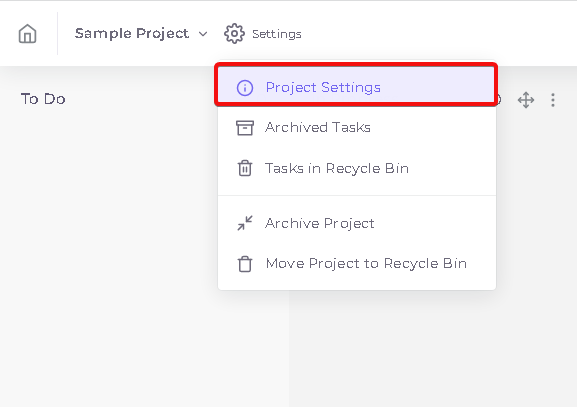Choose Archived Tasks from the menu

tap(357, 128)
